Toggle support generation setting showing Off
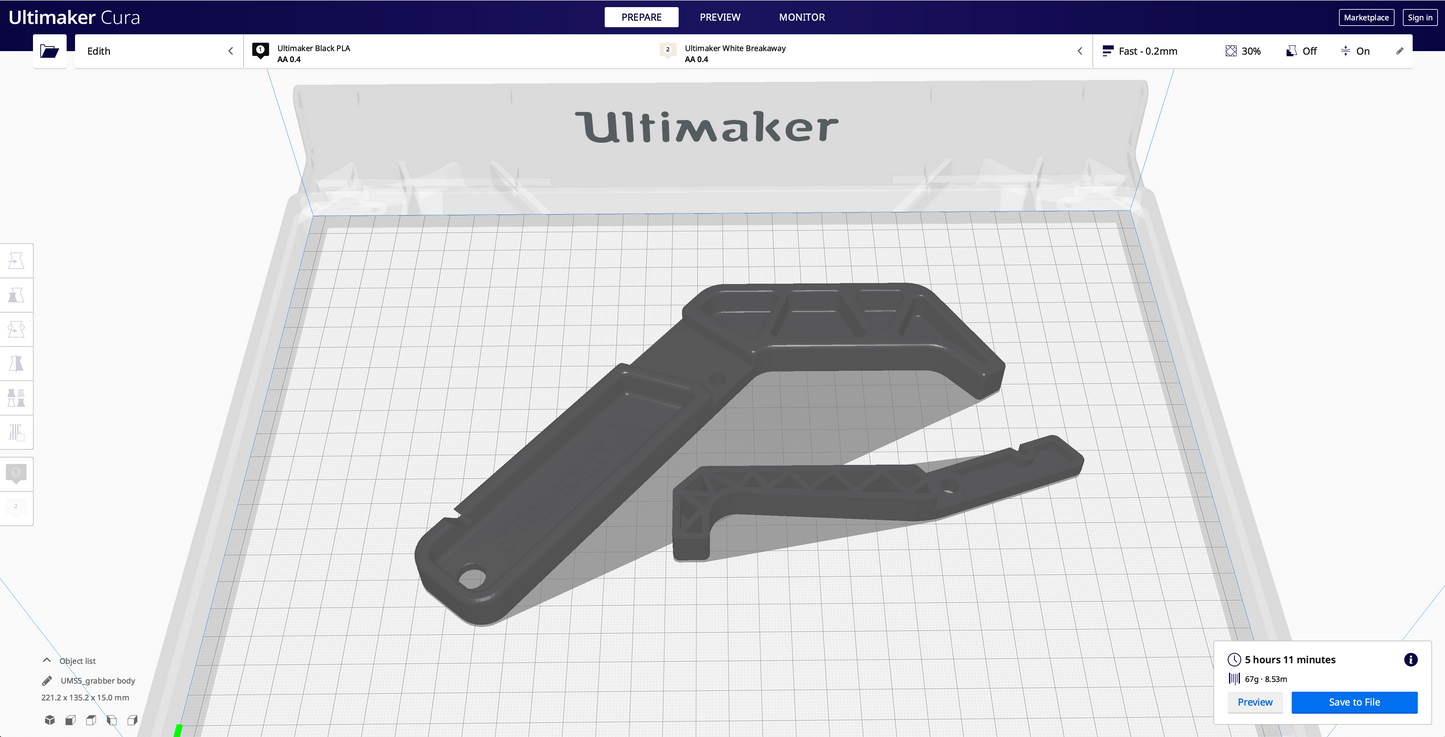This screenshot has width=1445, height=737. click(1300, 50)
